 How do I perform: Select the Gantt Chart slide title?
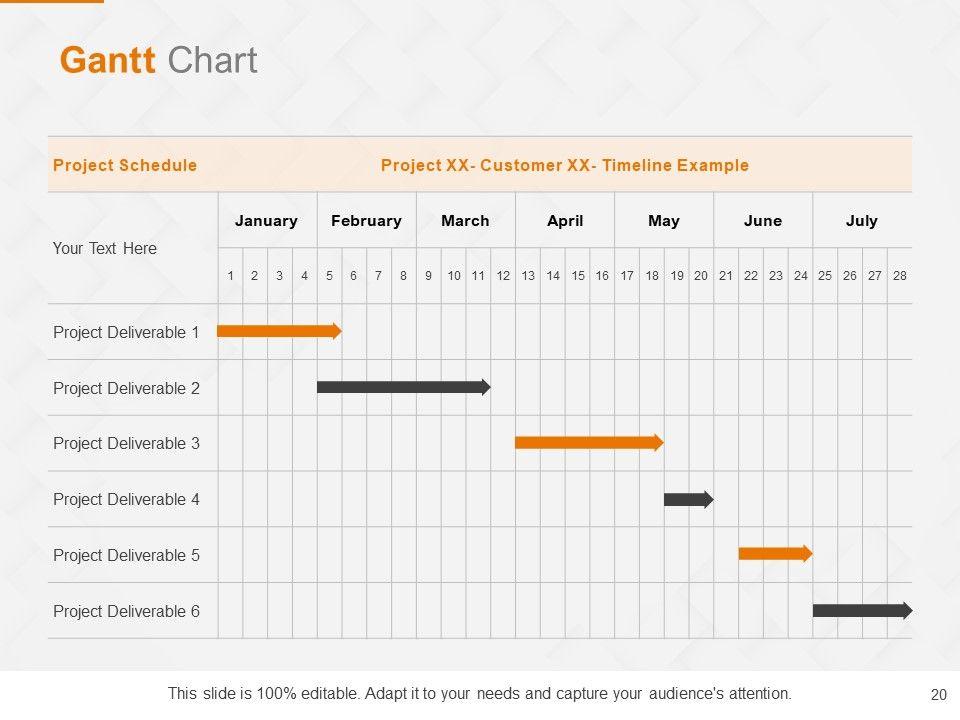coord(159,60)
